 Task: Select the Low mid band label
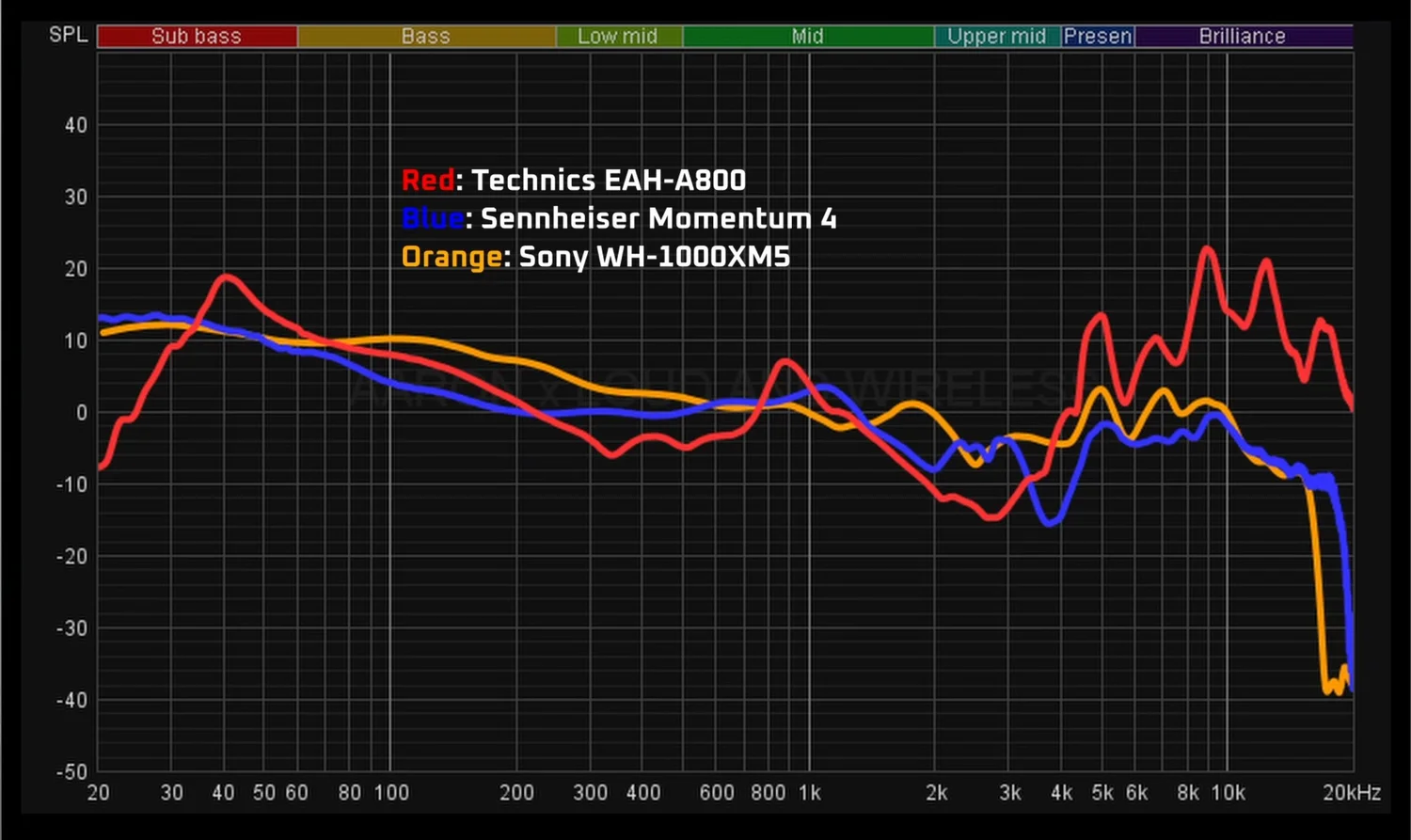tap(618, 36)
